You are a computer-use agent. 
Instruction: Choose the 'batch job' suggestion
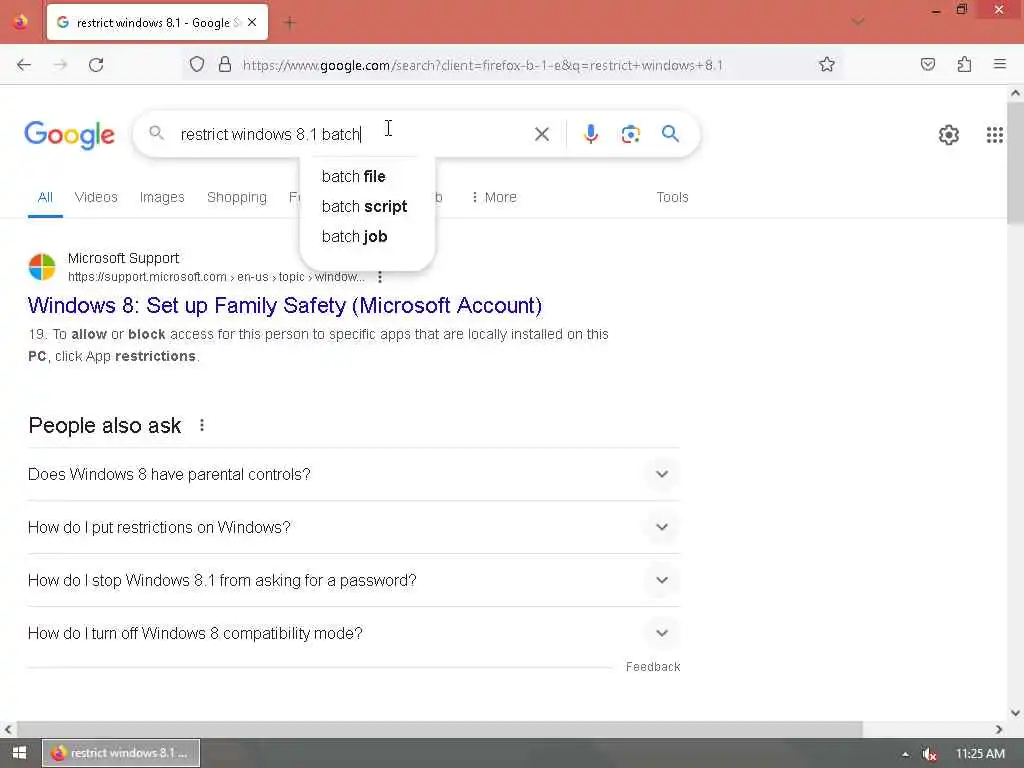tap(355, 236)
